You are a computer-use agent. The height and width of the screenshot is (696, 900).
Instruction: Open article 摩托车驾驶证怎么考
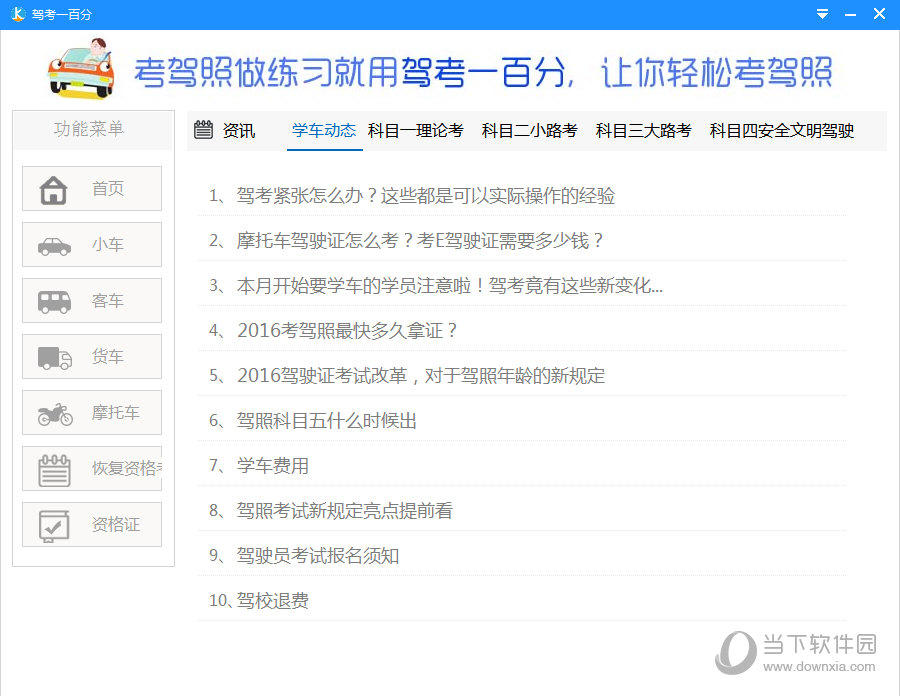420,240
